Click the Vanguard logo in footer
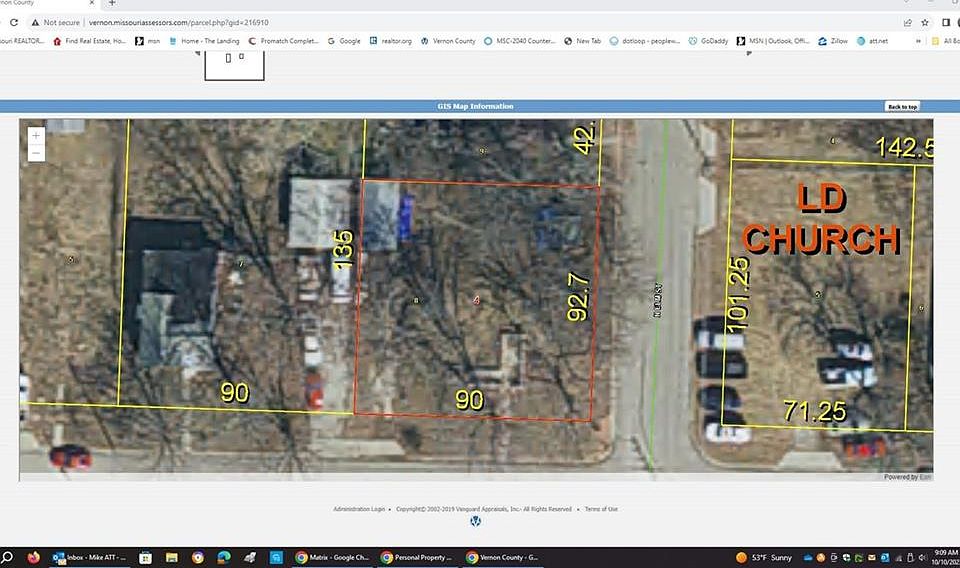 (x=475, y=521)
